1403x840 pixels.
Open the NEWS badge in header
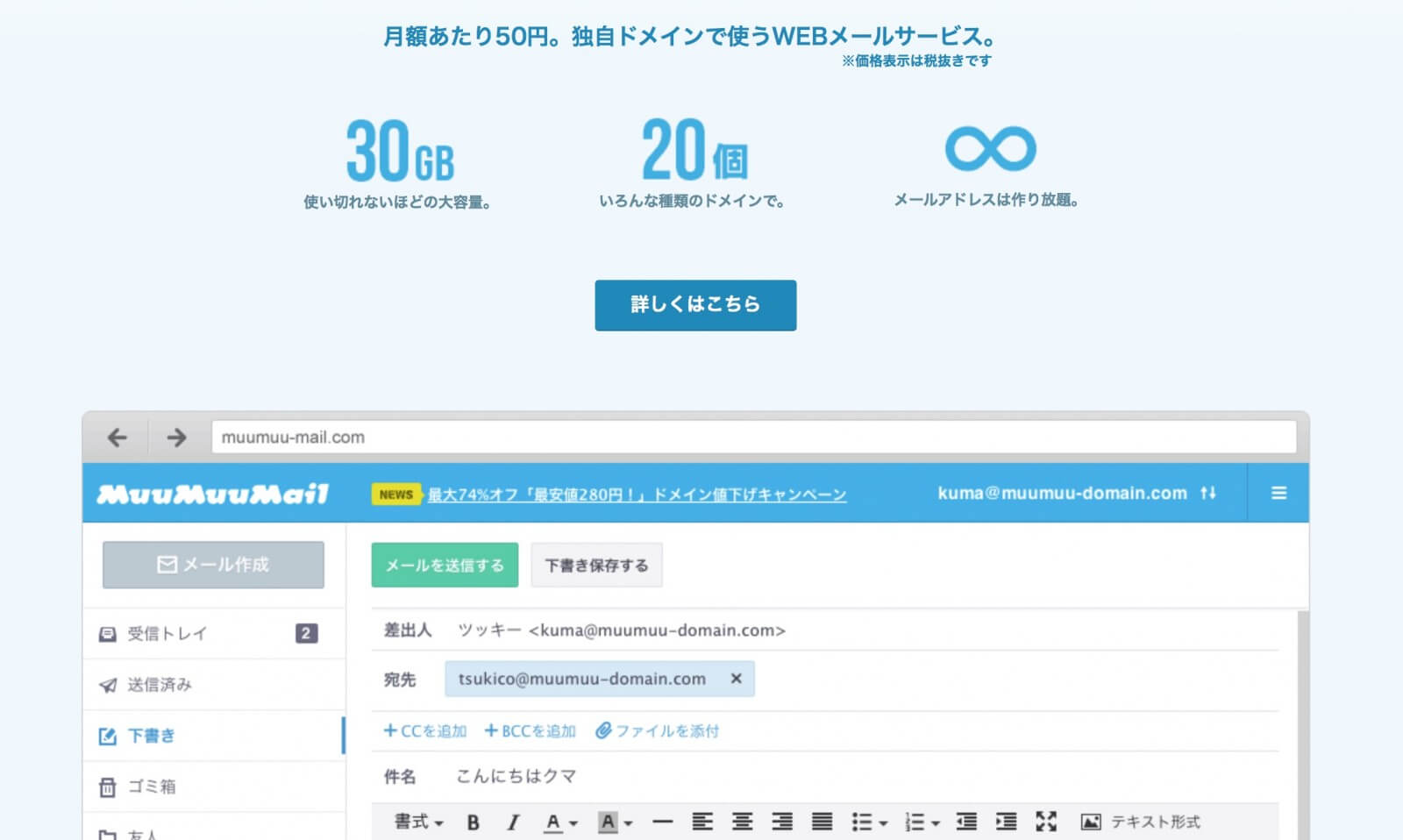coord(395,495)
